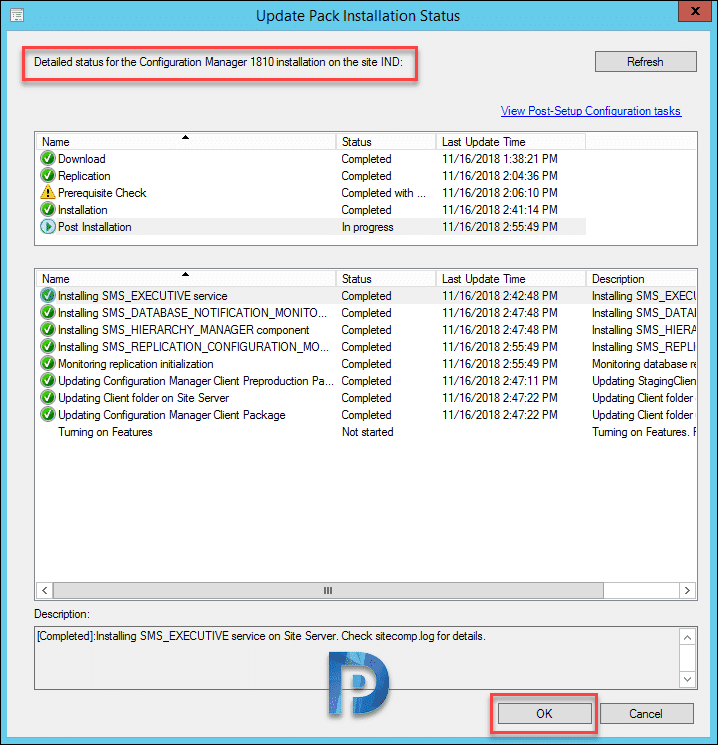This screenshot has width=718, height=745.
Task: Select Installing SMS_HIERARCHY_MANAGER component row
Action: (366, 330)
